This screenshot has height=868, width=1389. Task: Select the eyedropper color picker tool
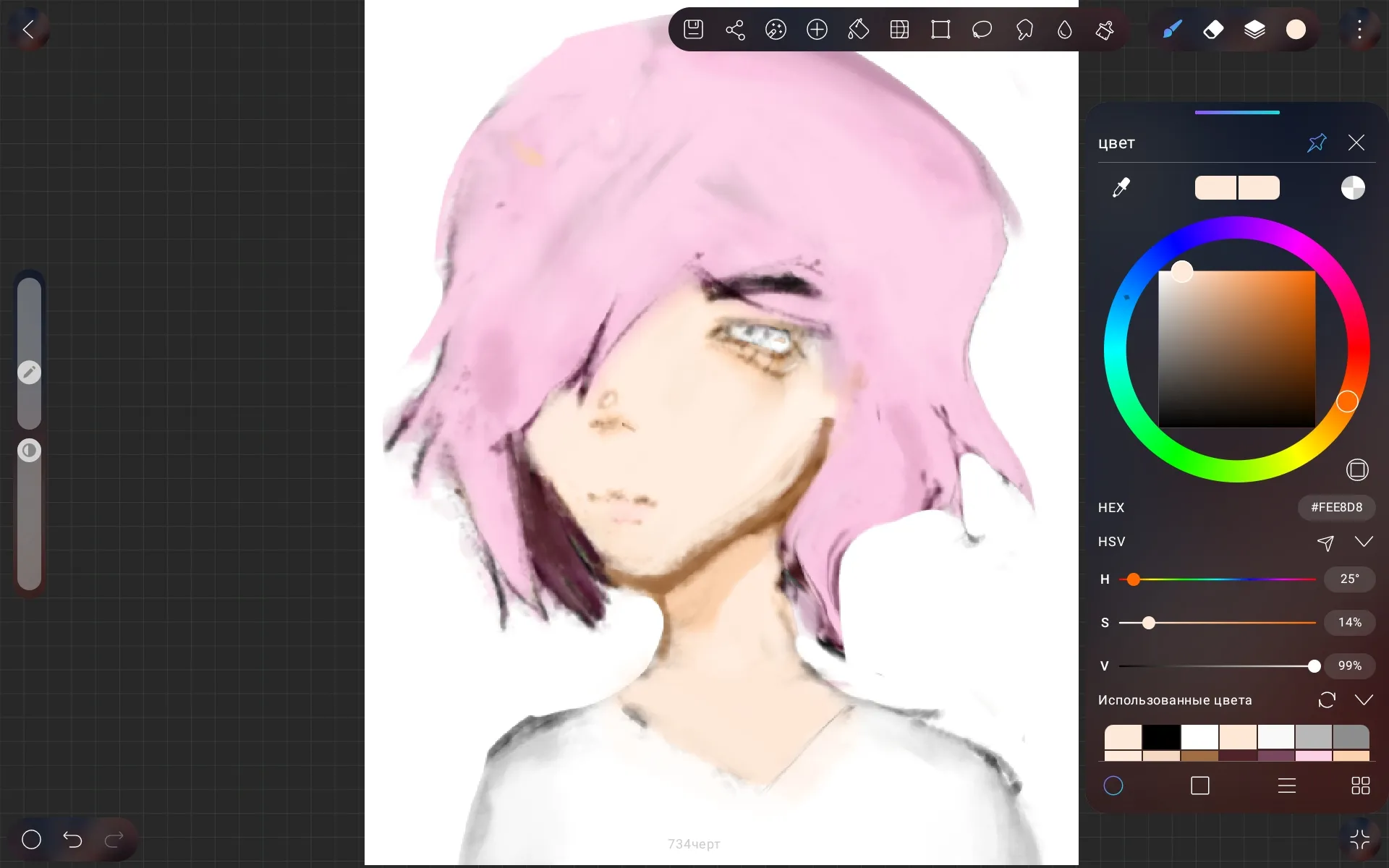click(1121, 188)
